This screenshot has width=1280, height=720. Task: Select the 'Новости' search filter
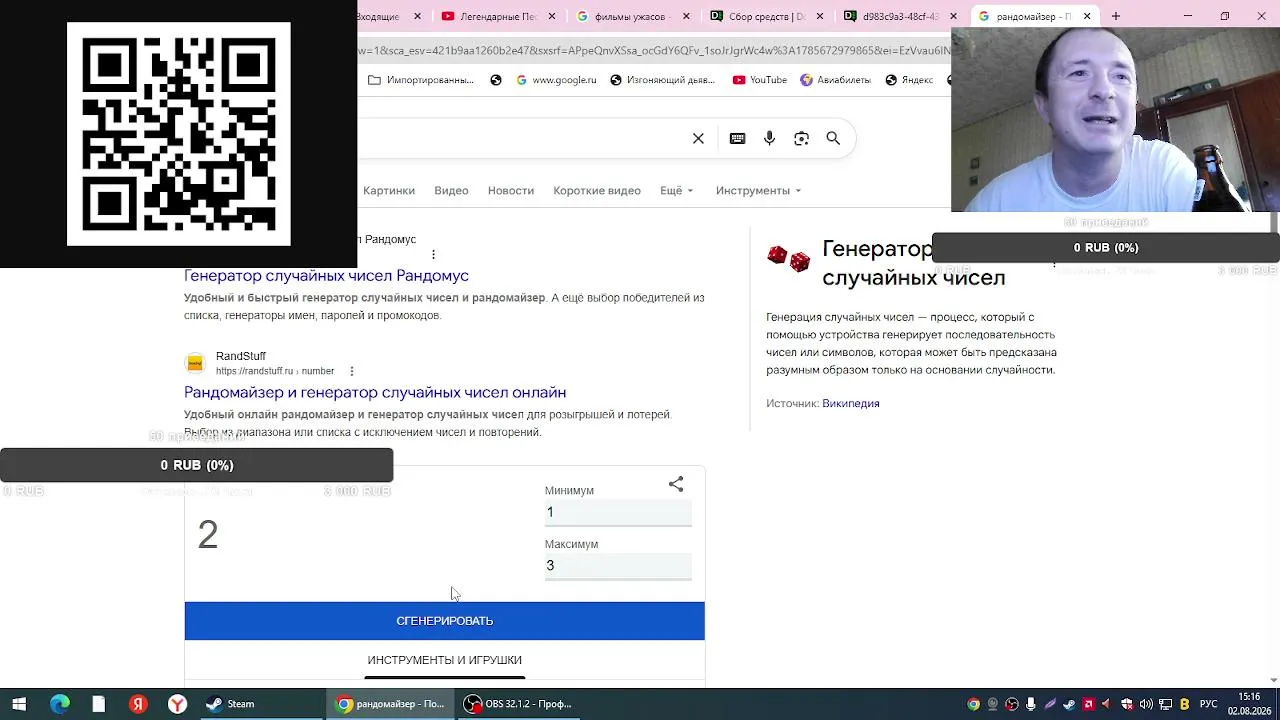[x=511, y=191]
